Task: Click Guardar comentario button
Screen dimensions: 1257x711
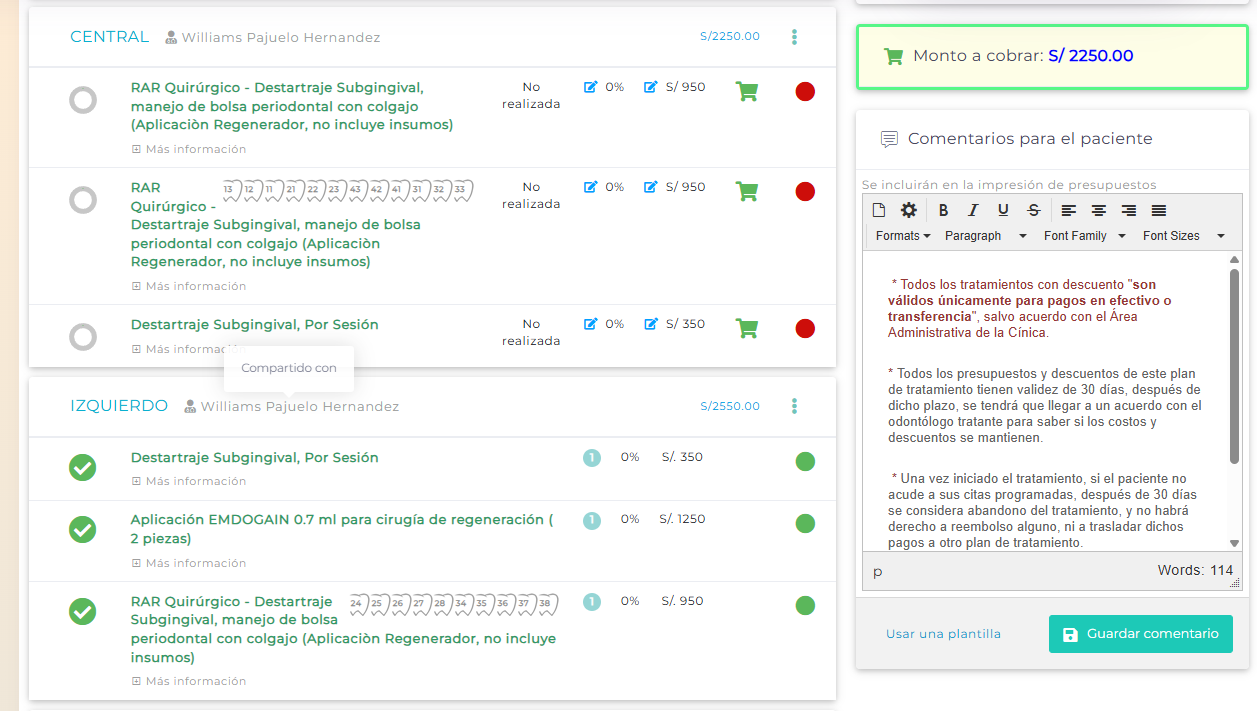Action: tap(1141, 634)
